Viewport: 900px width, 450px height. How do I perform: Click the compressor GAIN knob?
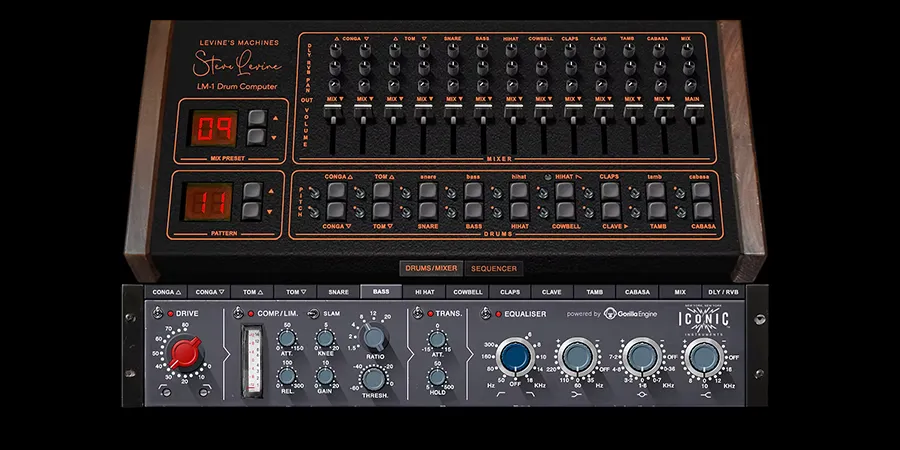coord(325,376)
